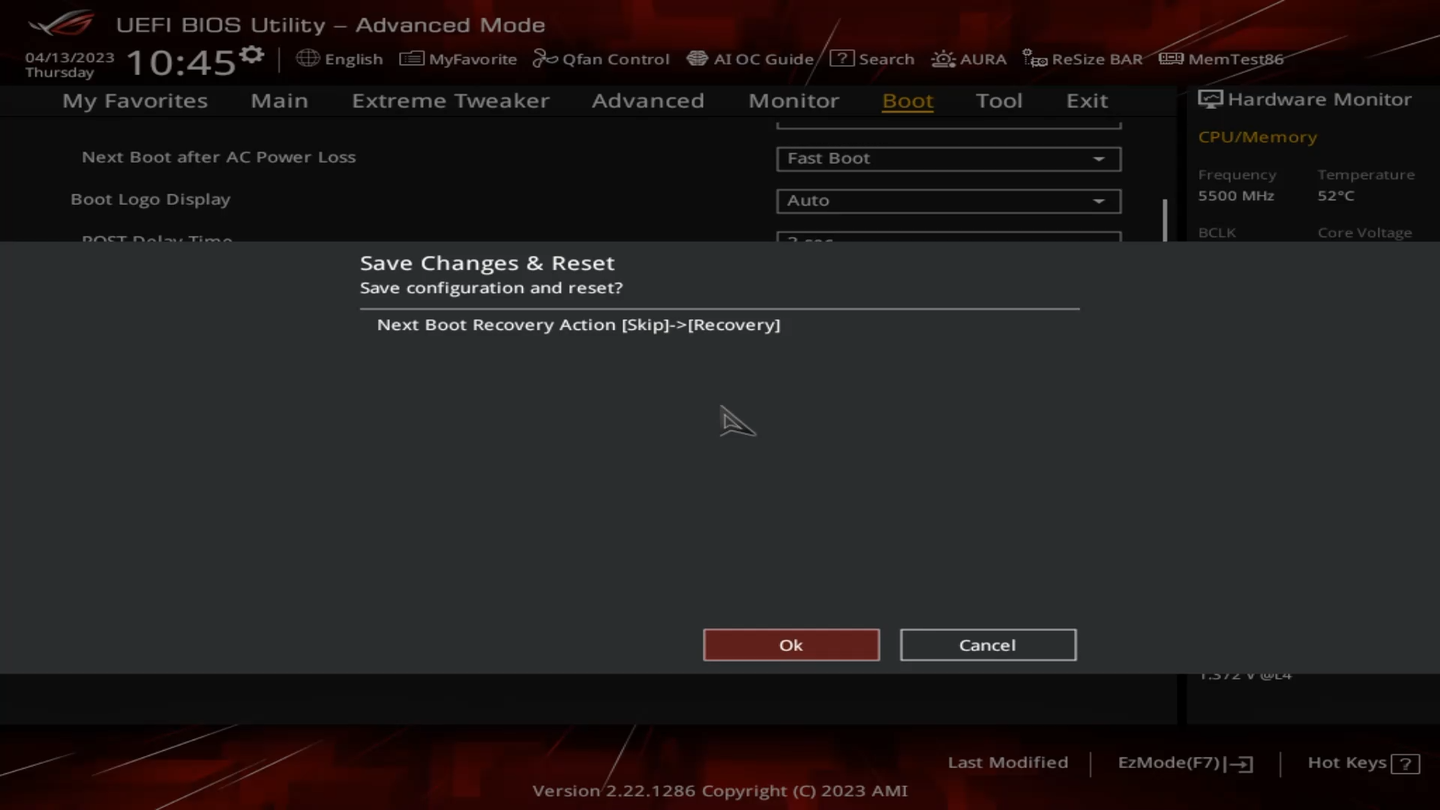Open the English language selector globe icon
The height and width of the screenshot is (810, 1440).
click(x=308, y=59)
